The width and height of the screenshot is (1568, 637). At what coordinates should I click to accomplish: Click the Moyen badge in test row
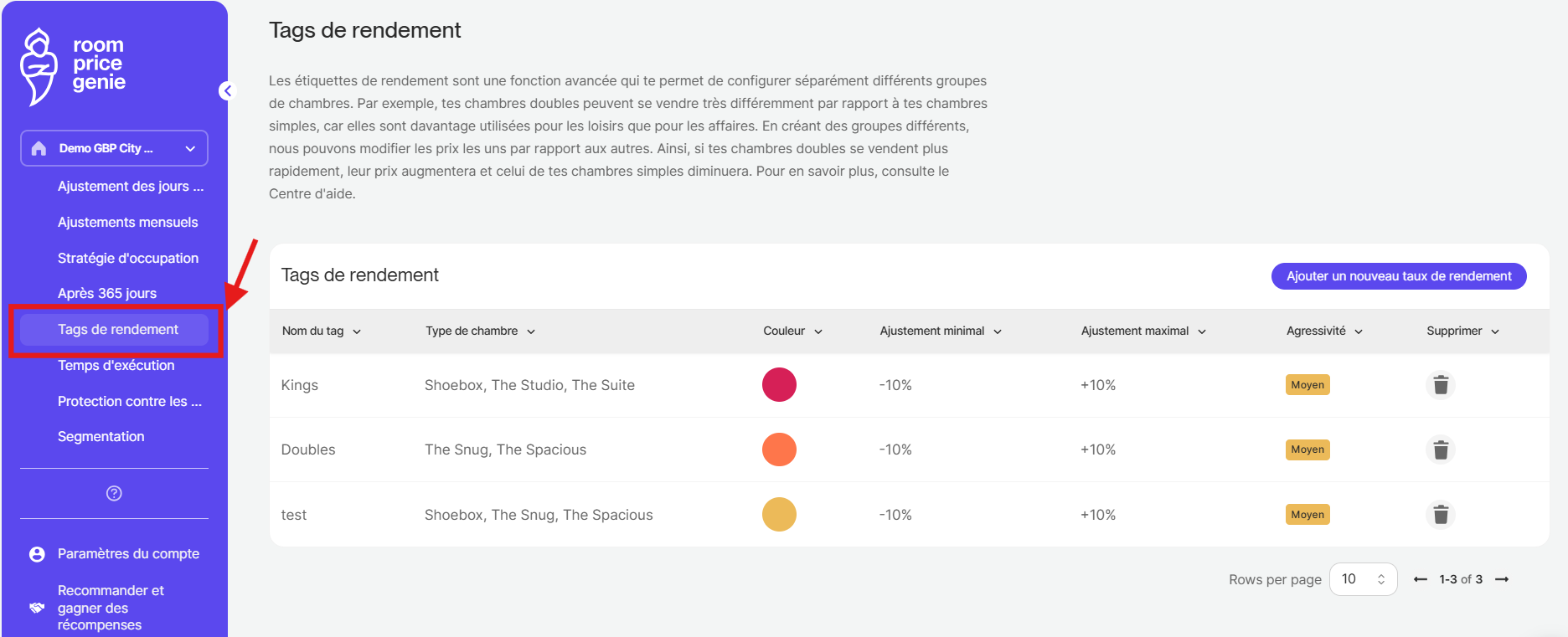1308,514
